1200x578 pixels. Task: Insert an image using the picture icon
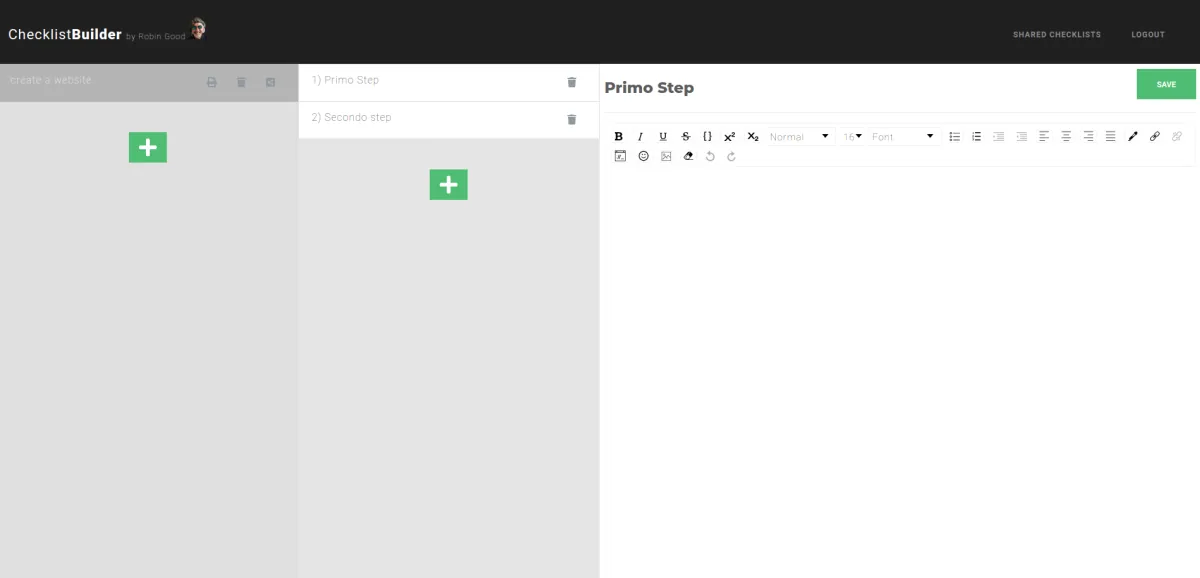(666, 156)
